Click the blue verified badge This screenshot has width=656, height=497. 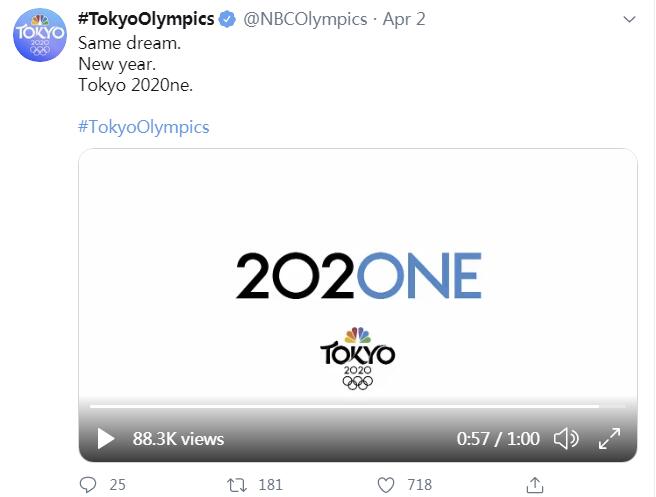228,20
